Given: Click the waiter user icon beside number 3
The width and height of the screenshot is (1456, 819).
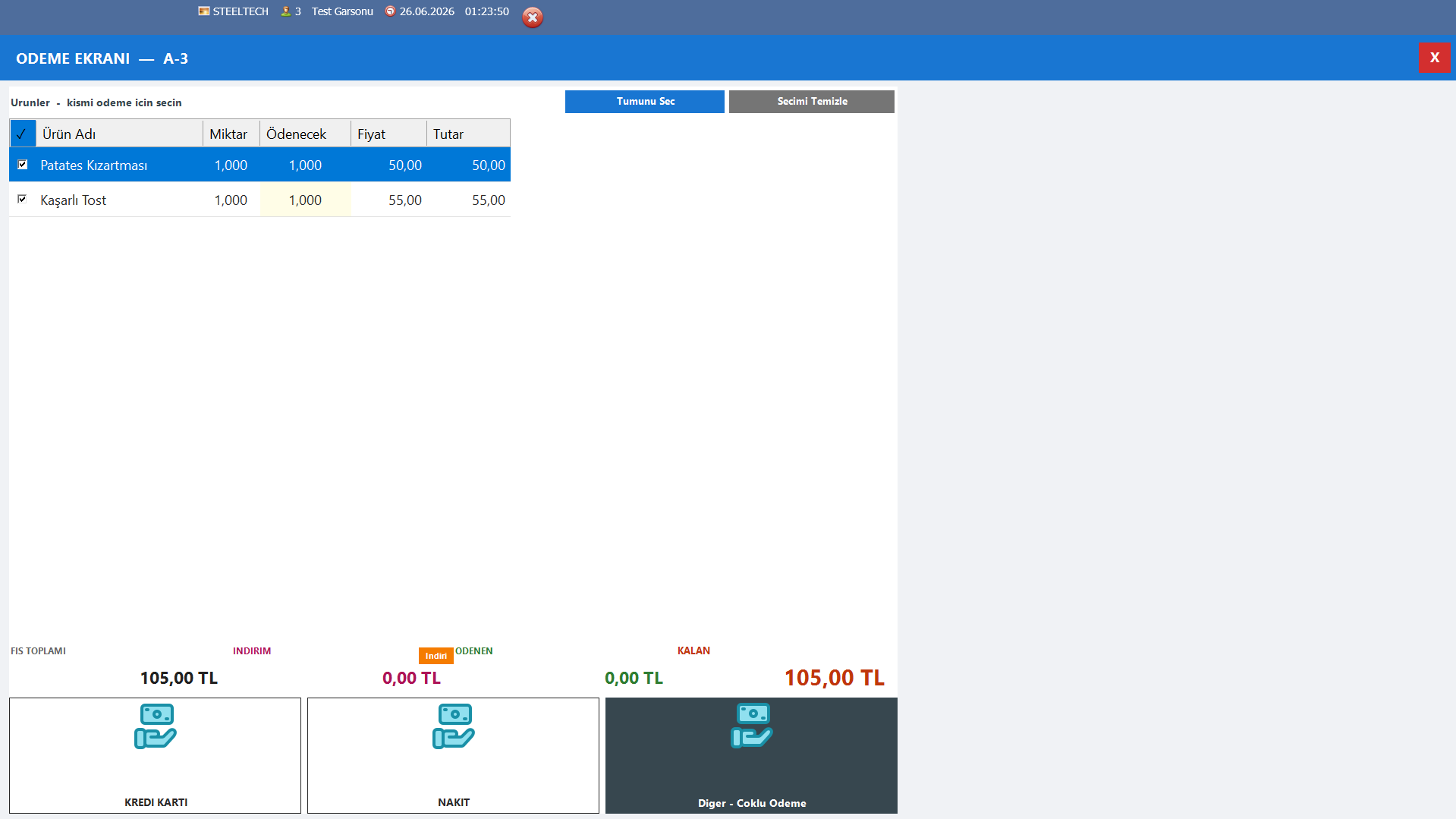Looking at the screenshot, I should 286,11.
